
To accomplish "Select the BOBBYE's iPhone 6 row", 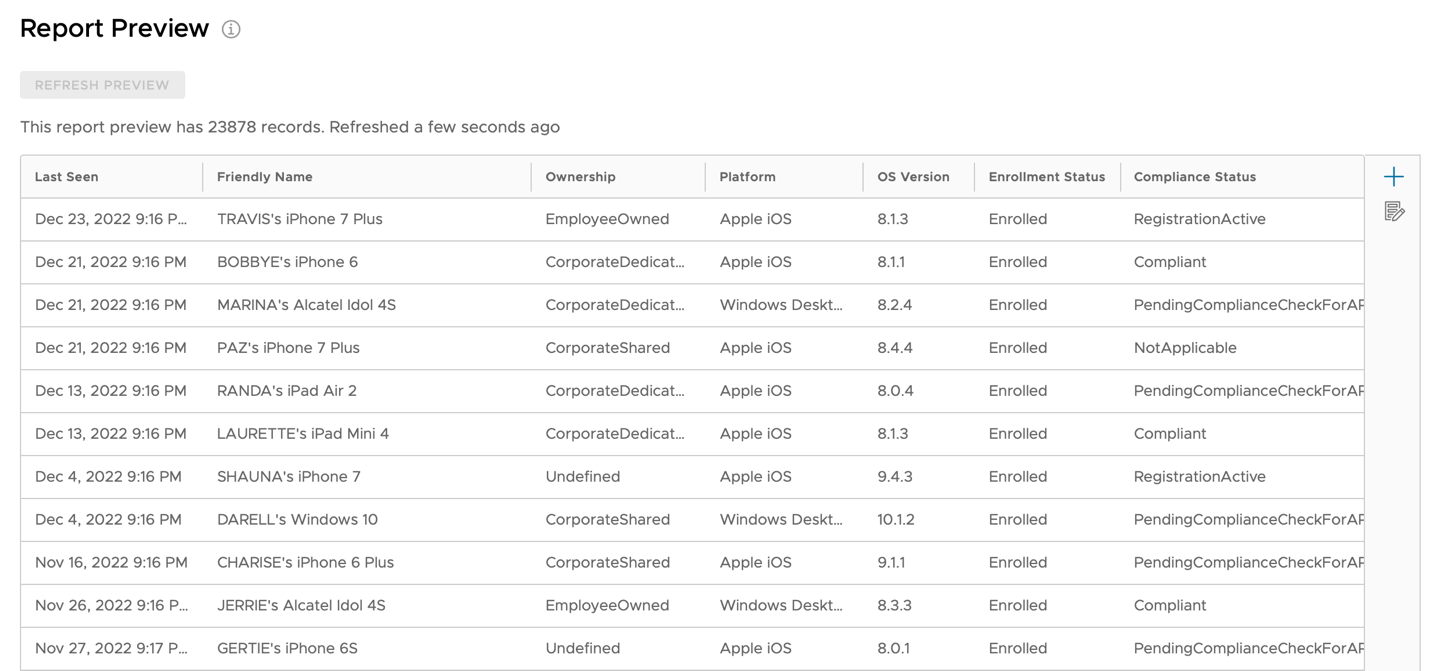I will click(287, 262).
